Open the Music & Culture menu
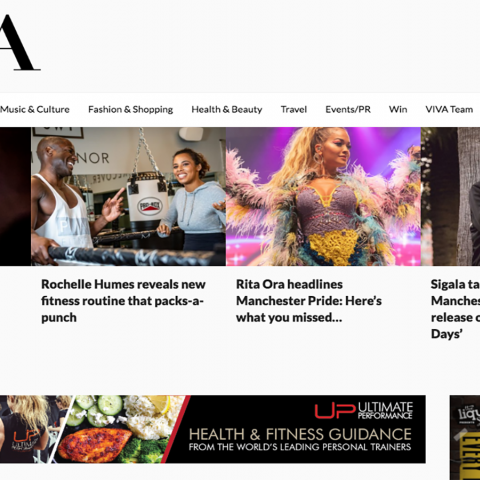This screenshot has width=480, height=480. pyautogui.click(x=35, y=109)
